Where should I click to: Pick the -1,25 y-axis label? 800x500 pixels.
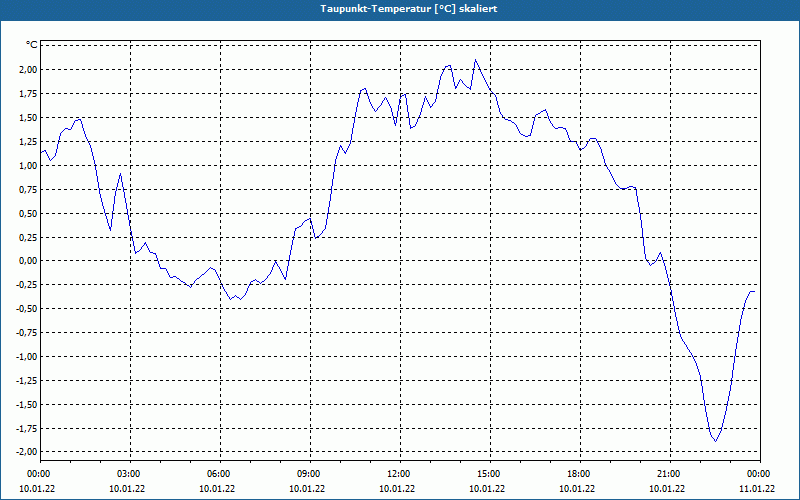click(x=27, y=381)
